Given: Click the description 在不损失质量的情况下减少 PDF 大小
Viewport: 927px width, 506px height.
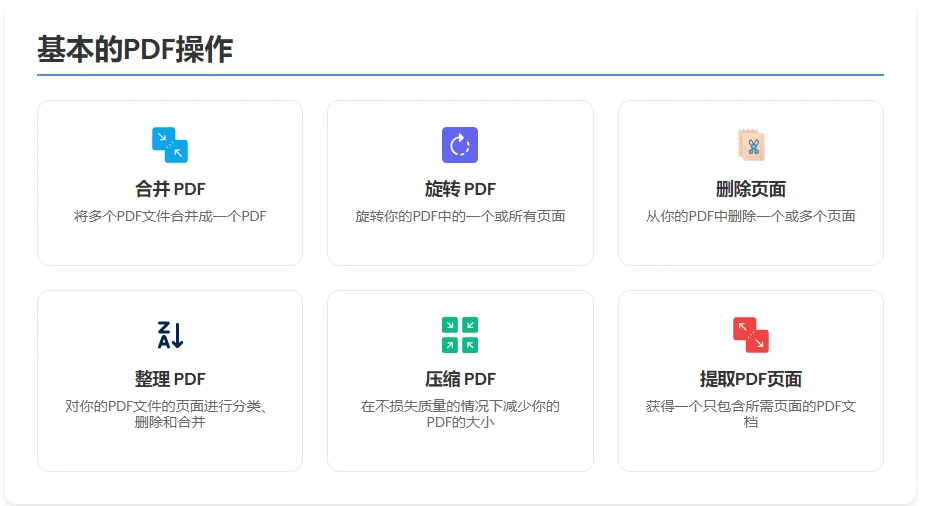Looking at the screenshot, I should tap(460, 414).
